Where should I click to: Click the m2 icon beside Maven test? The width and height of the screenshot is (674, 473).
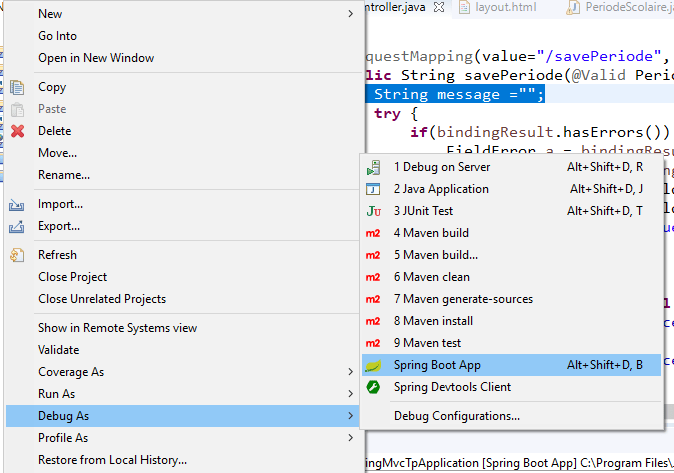point(373,343)
